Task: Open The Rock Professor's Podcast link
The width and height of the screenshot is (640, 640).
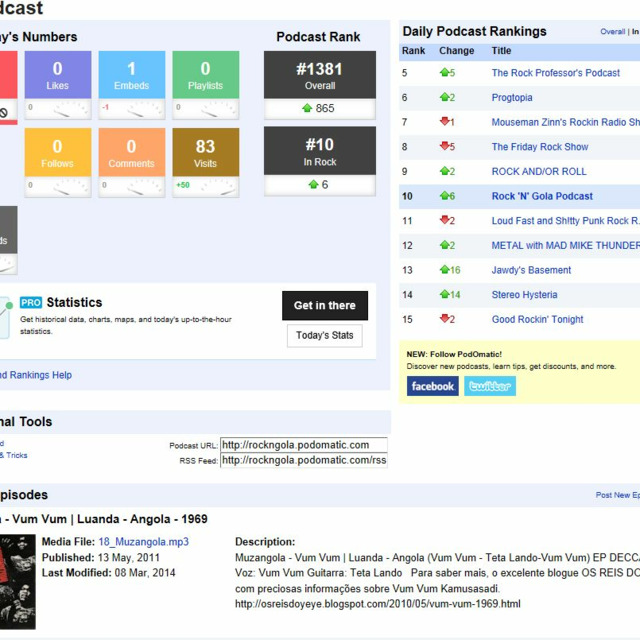Action: point(555,73)
